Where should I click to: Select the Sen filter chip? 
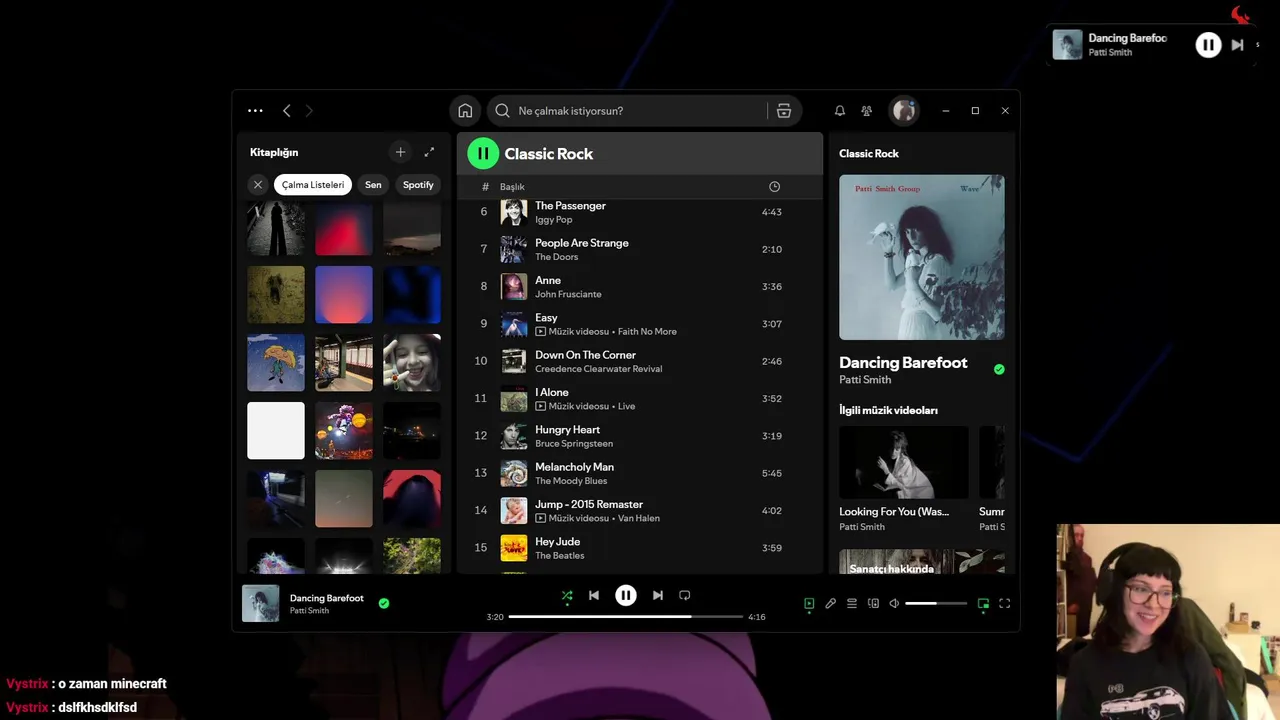(373, 185)
